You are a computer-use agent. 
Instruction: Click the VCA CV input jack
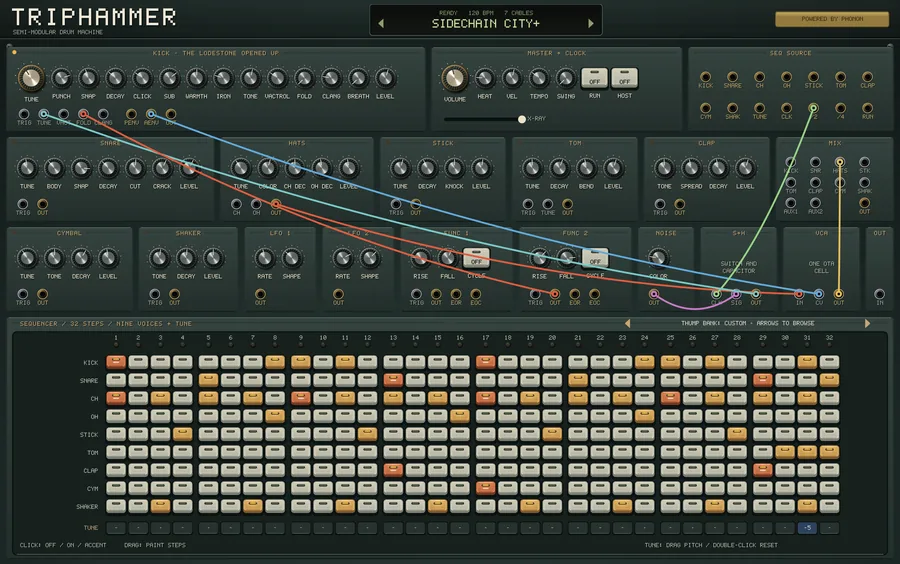(818, 294)
